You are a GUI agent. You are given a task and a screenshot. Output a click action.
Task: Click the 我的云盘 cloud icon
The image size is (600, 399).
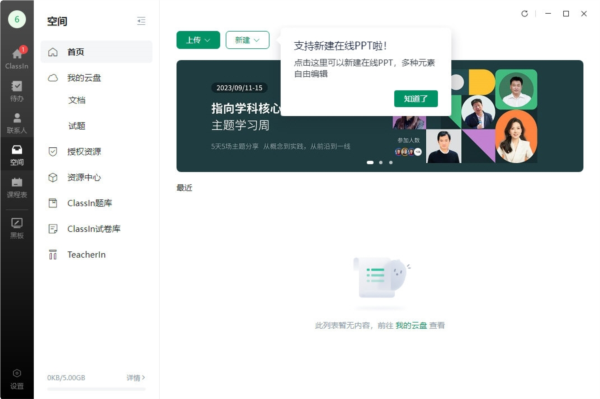tap(53, 78)
